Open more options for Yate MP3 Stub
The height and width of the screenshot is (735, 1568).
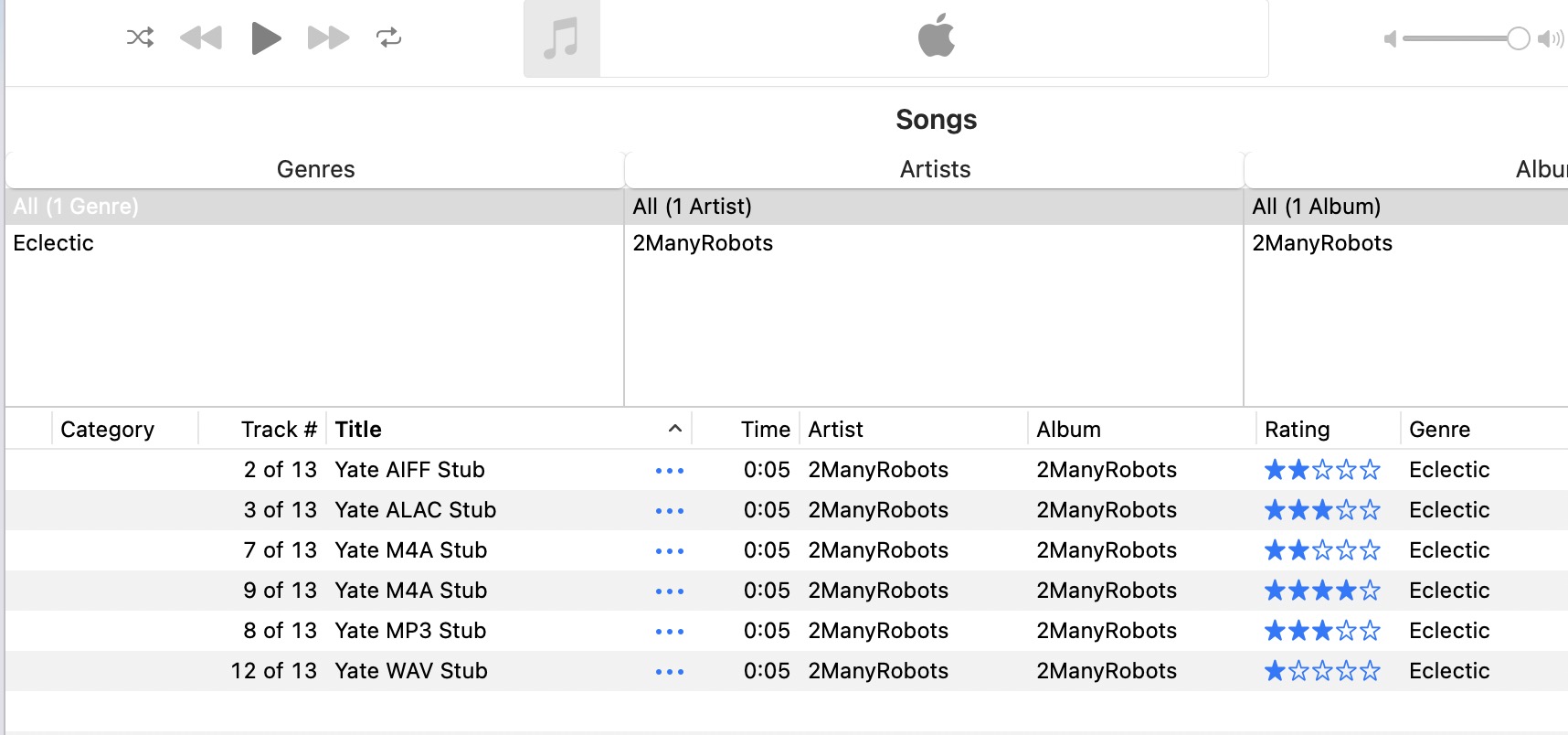(669, 632)
